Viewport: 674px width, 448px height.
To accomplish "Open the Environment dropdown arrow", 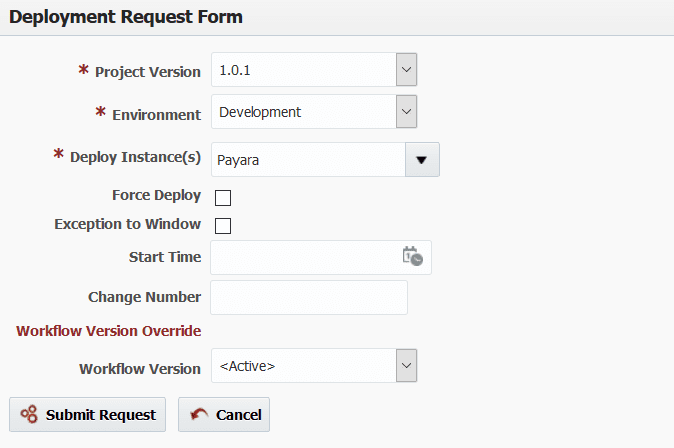I will click(406, 112).
